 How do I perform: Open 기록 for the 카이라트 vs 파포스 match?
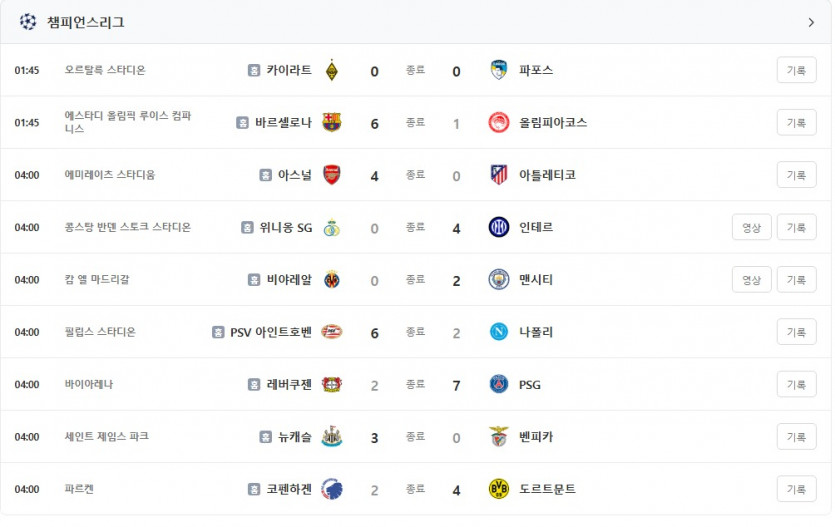[796, 70]
